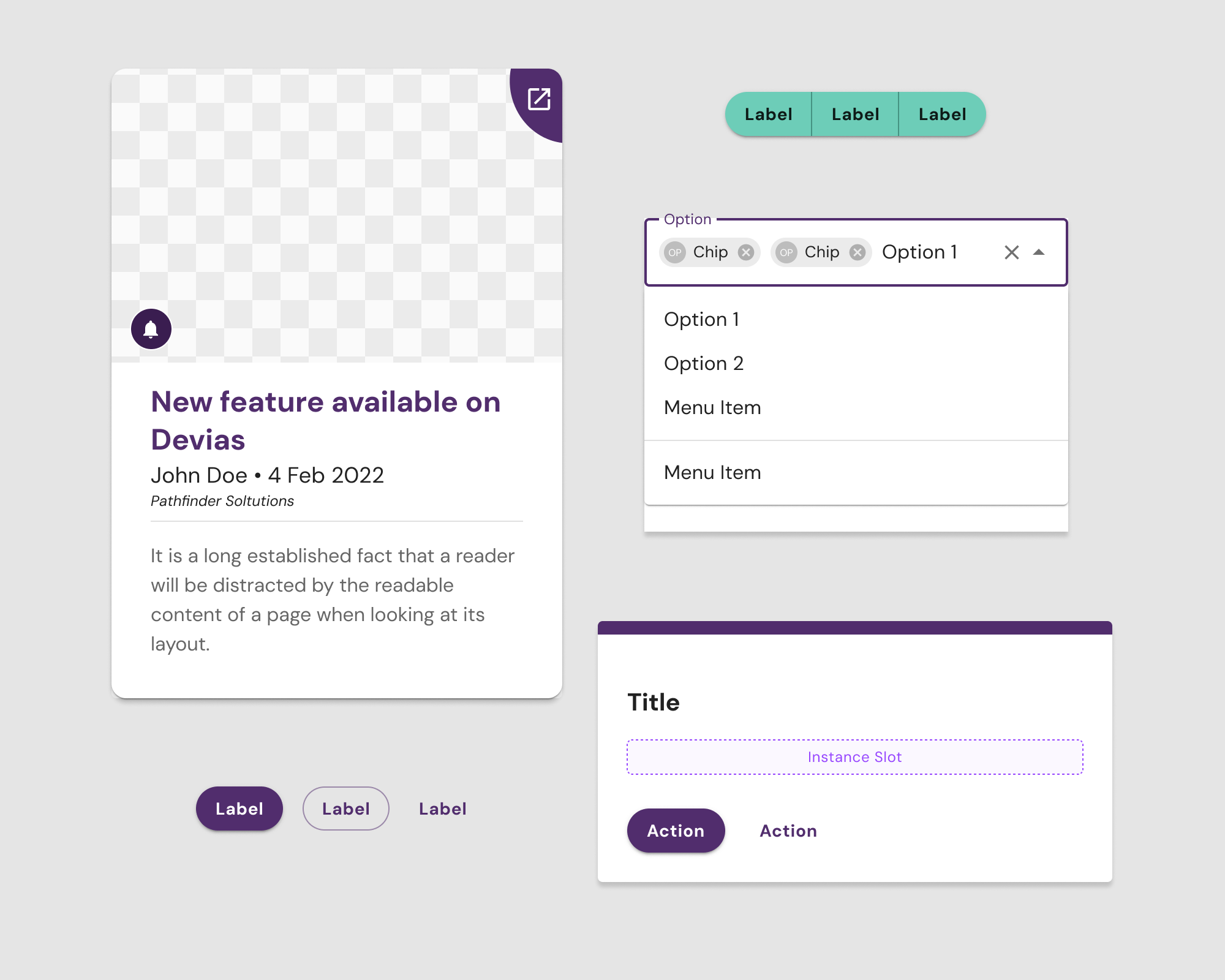Collapse the Option dropdown with the arrow

1039,252
